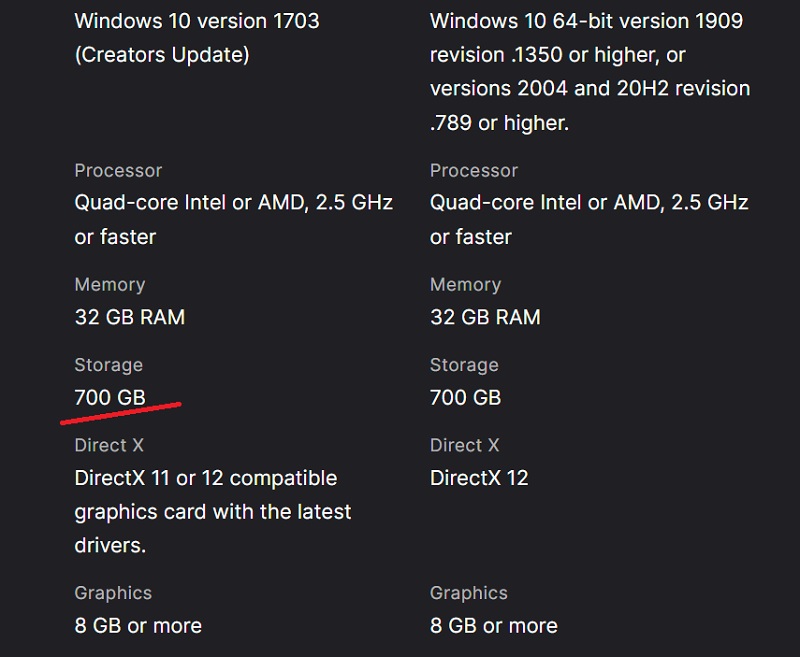Select the left column Graphics label
The image size is (800, 657).
[113, 593]
